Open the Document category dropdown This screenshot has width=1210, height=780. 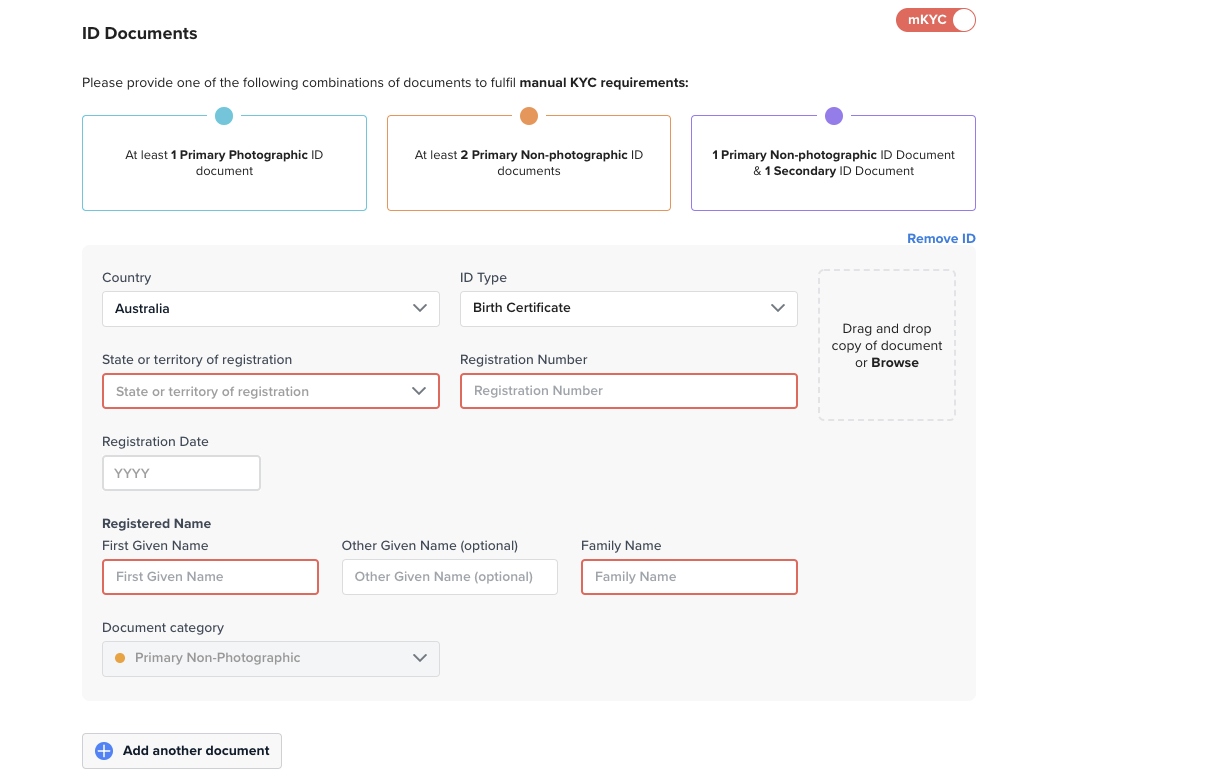pyautogui.click(x=270, y=658)
